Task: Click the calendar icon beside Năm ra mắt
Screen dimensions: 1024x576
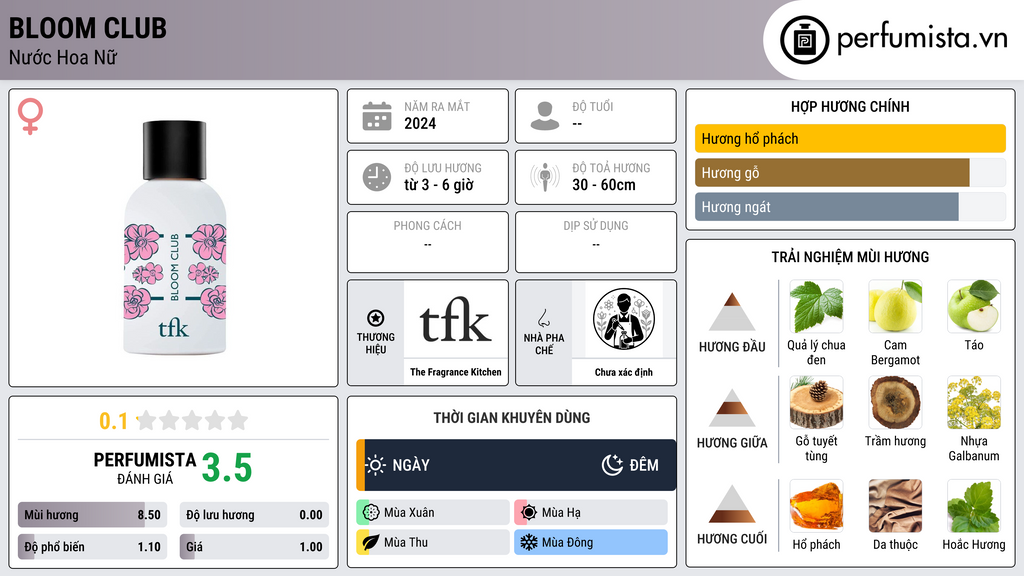Action: click(x=377, y=116)
